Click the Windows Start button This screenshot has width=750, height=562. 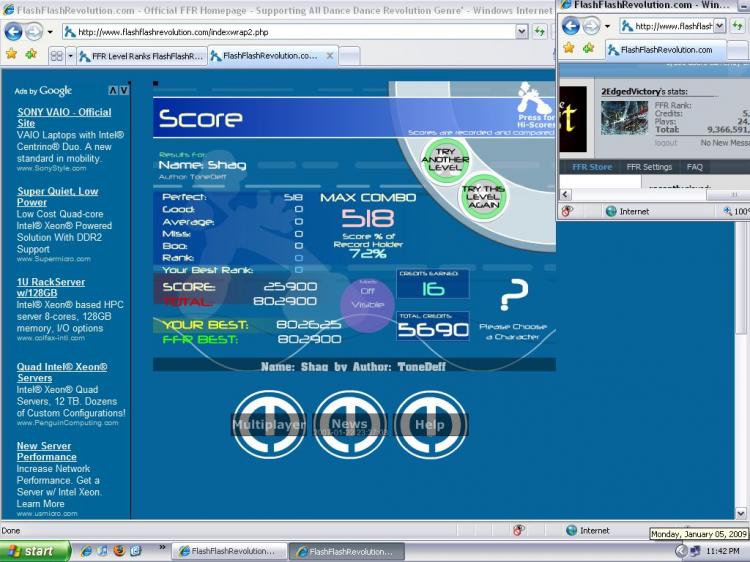[x=35, y=551]
